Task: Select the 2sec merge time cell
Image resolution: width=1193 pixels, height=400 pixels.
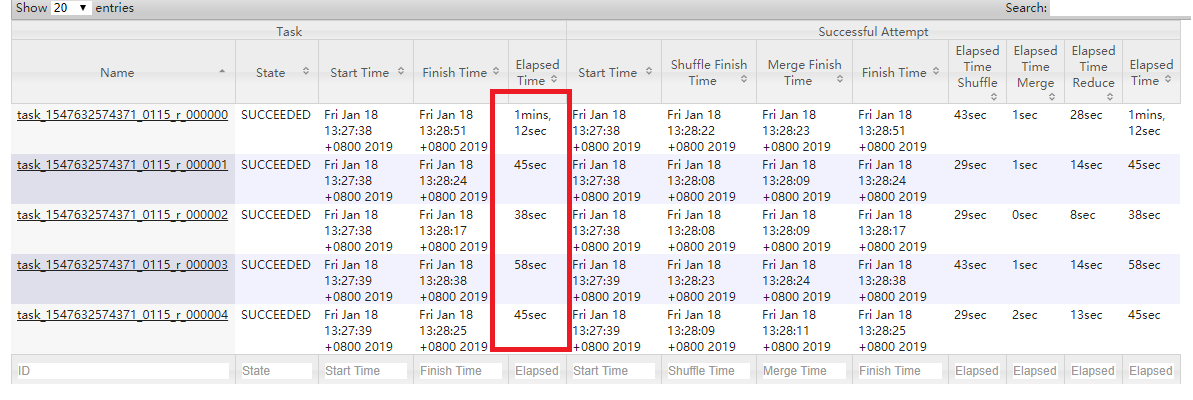Action: [1025, 315]
